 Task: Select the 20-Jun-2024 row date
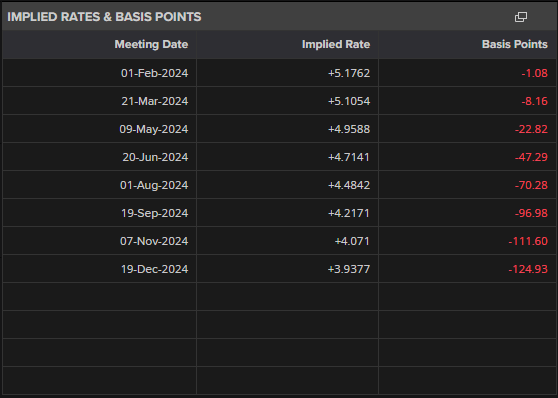[x=155, y=157]
